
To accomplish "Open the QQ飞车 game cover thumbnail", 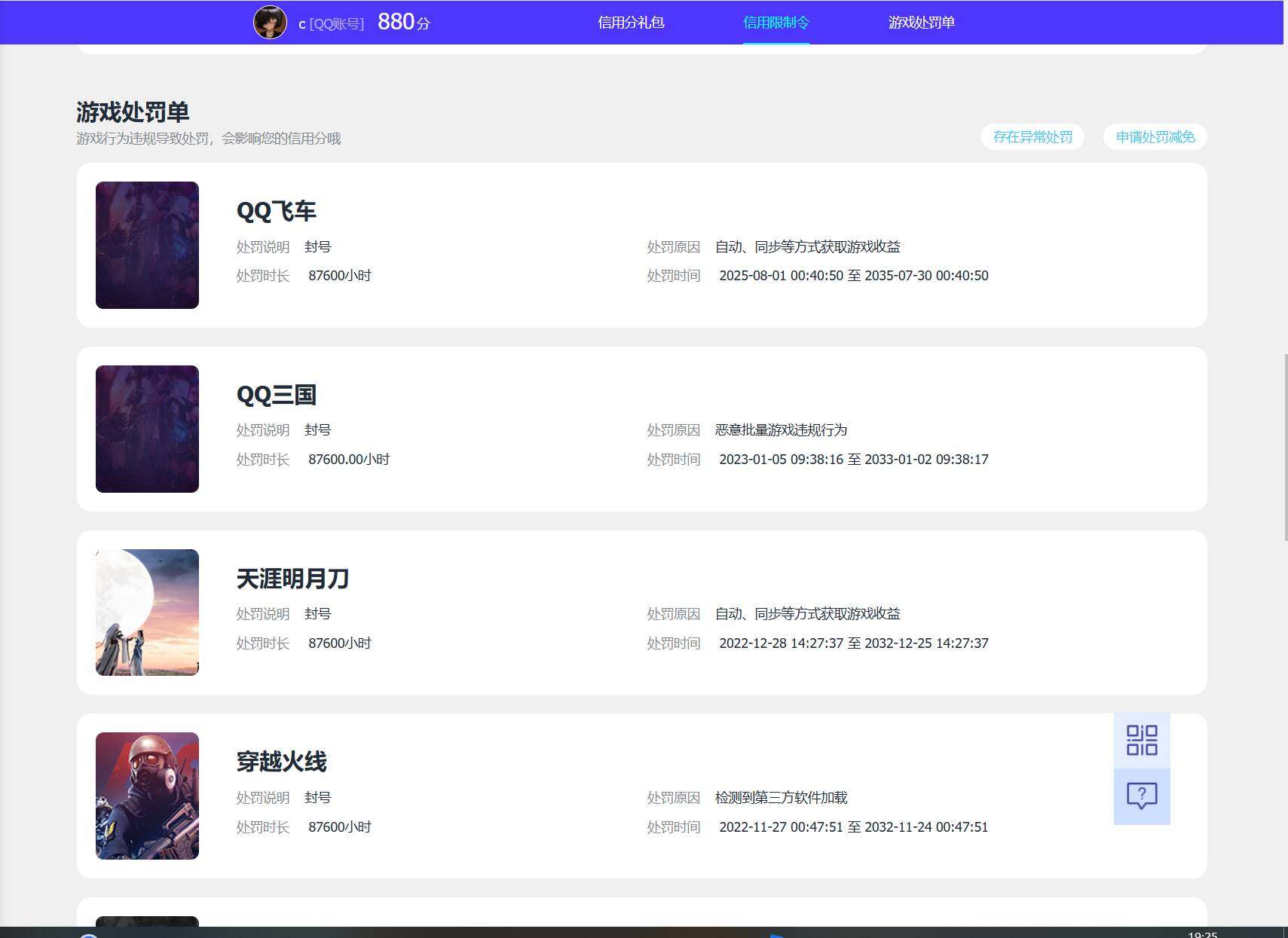I will pos(147,245).
